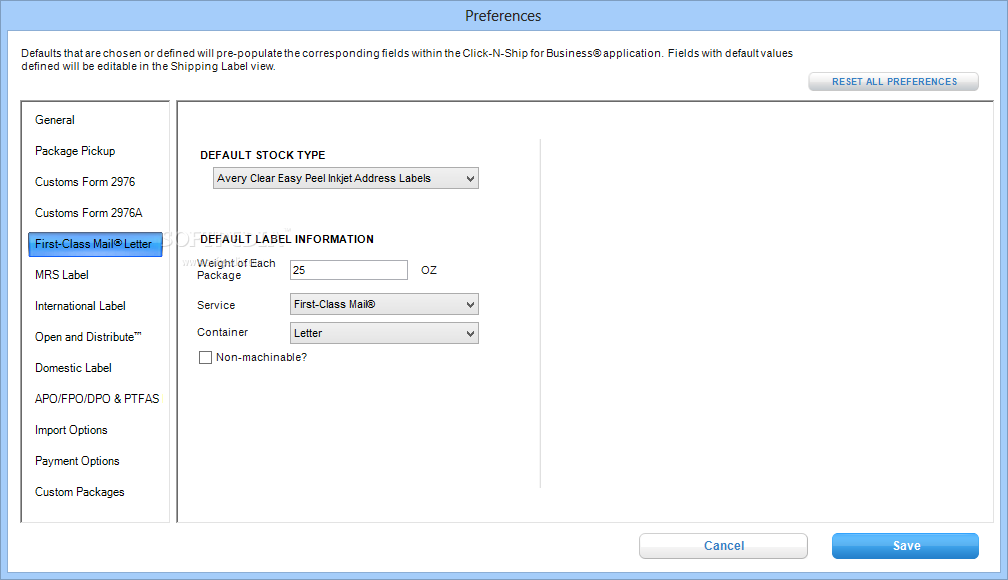Click Reset All Preferences button

[x=894, y=82]
